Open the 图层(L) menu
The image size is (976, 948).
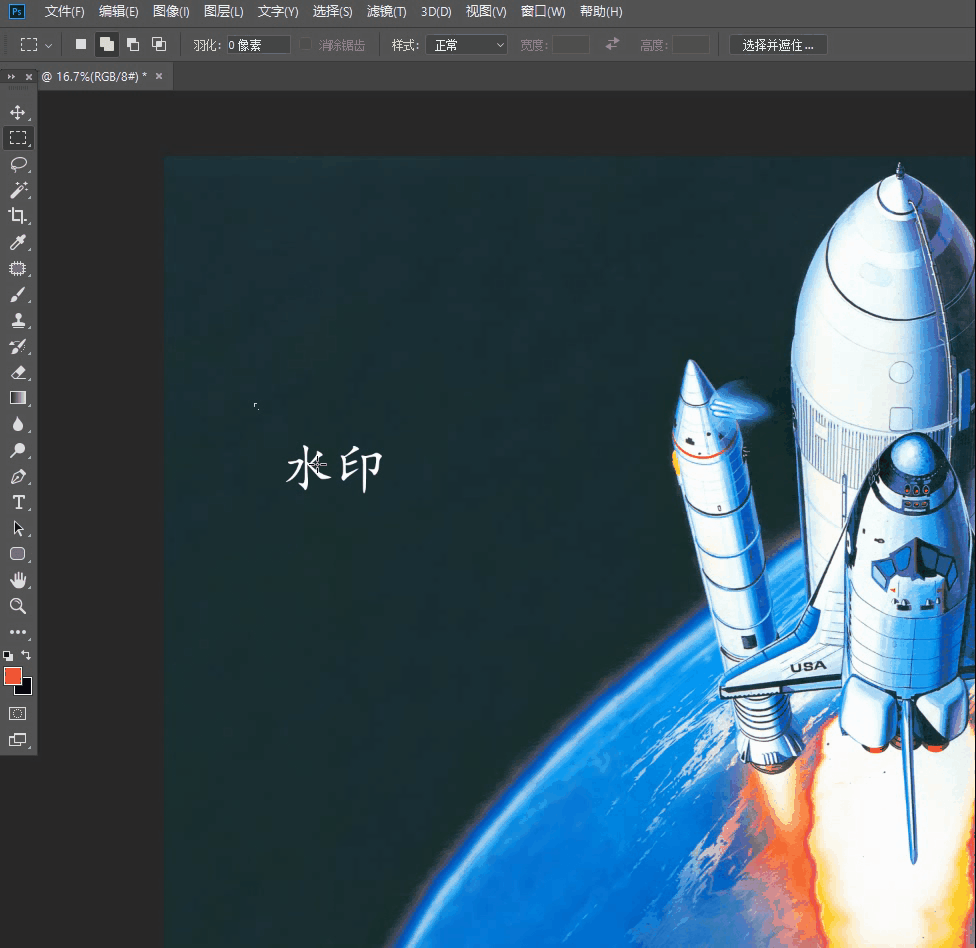click(x=223, y=12)
